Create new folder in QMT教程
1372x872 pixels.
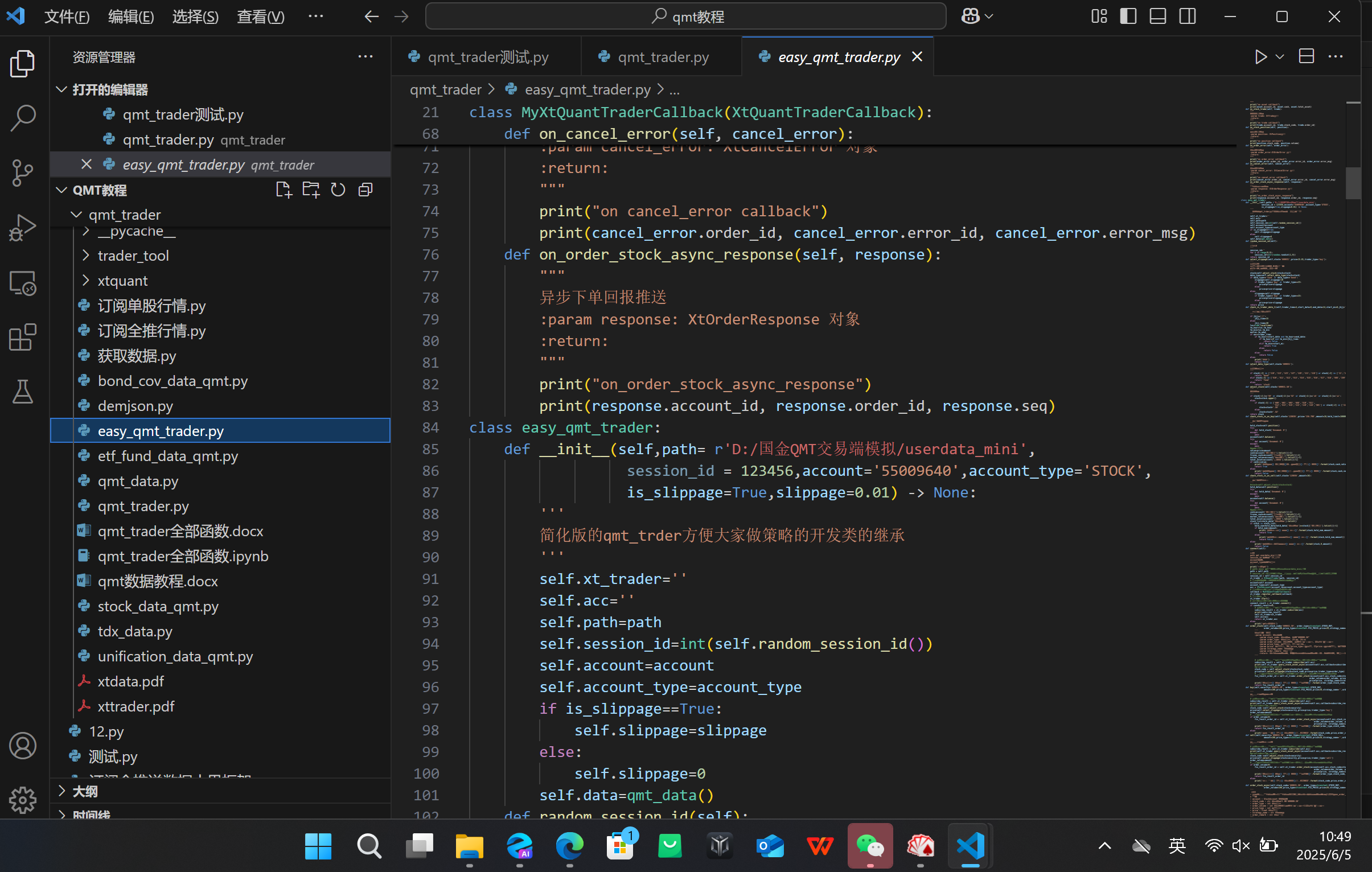[310, 190]
